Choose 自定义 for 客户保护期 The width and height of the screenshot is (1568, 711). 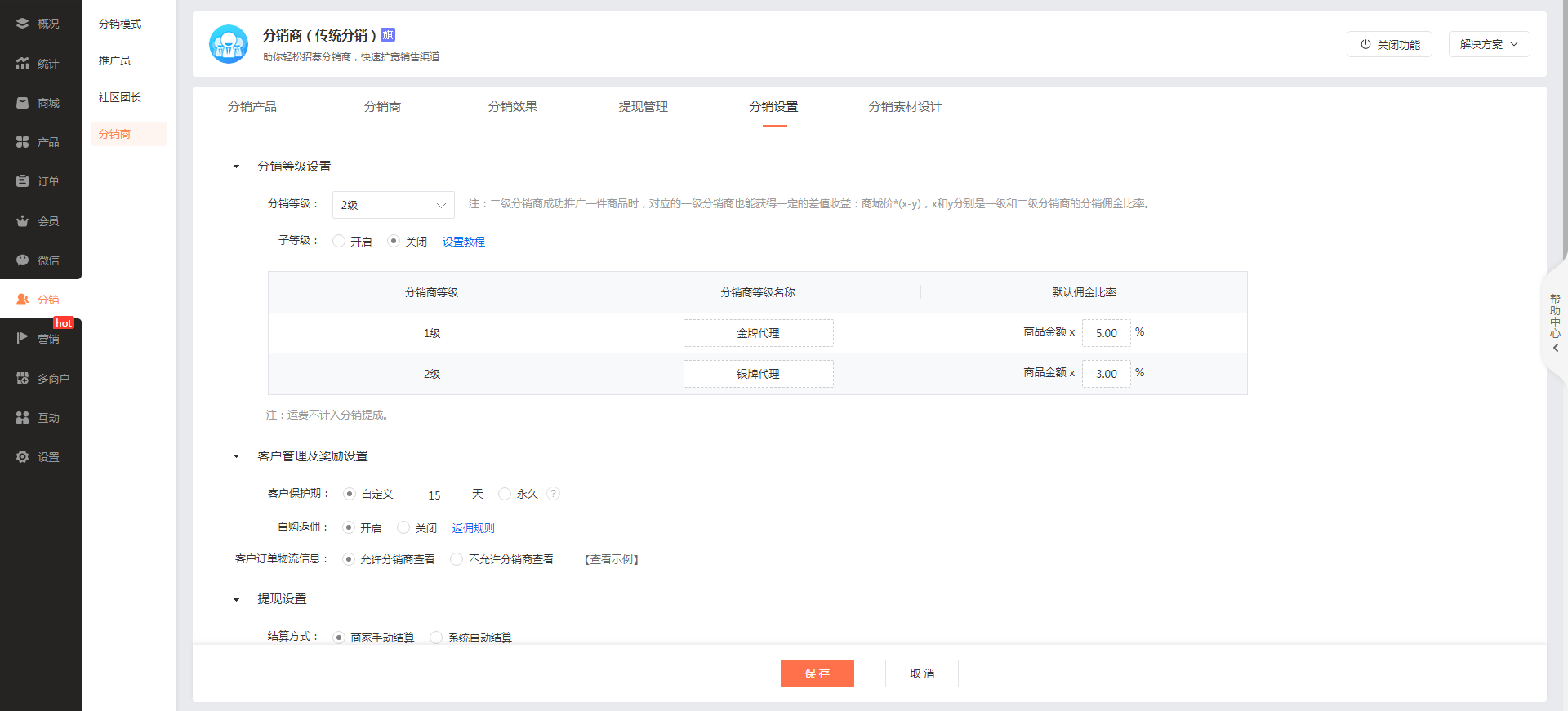point(350,494)
